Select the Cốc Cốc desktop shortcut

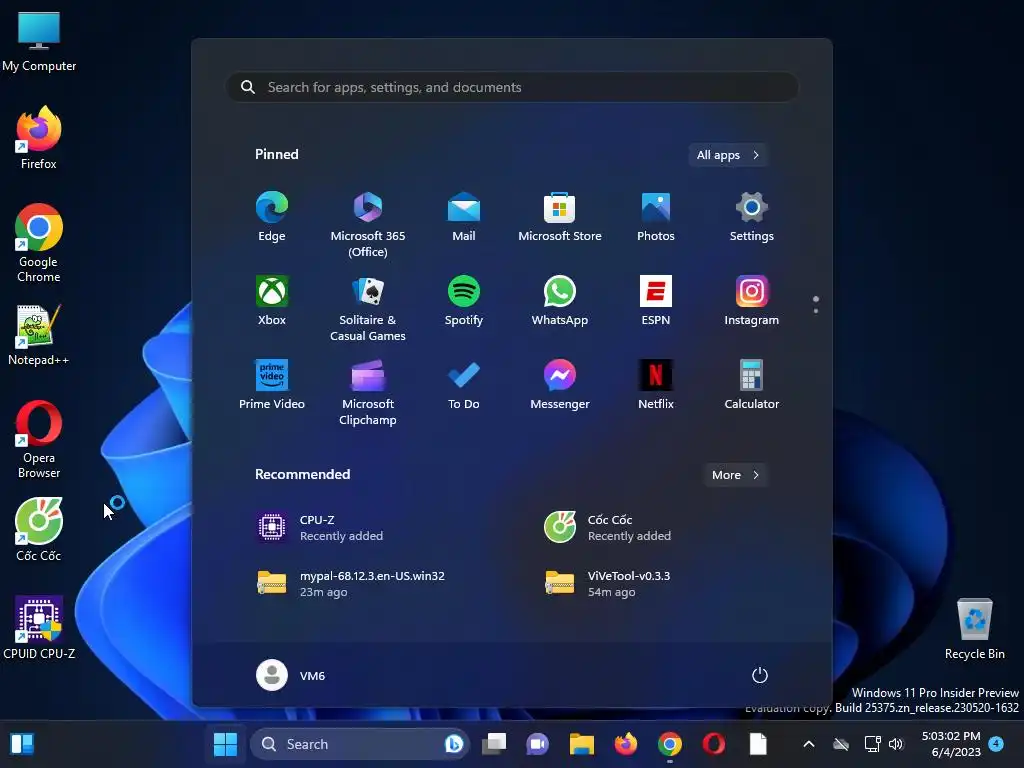coord(39,530)
